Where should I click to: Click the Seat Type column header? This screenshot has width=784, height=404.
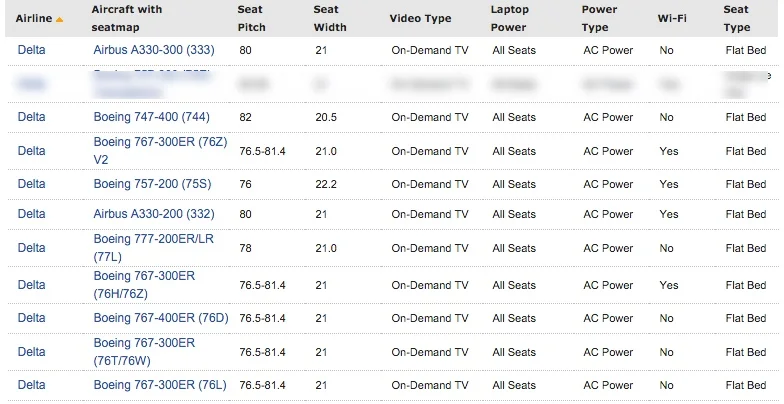click(x=736, y=18)
